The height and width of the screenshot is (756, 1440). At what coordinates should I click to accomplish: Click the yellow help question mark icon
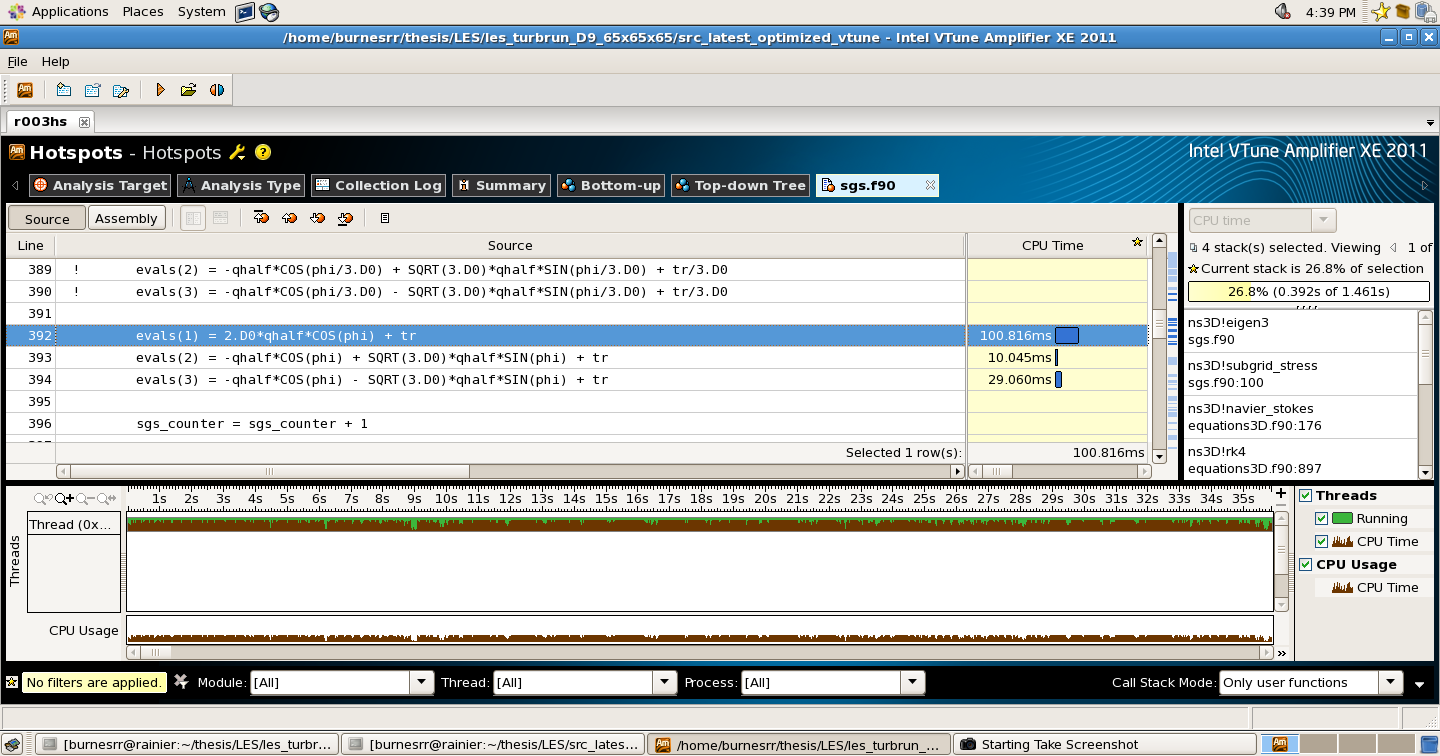[263, 153]
